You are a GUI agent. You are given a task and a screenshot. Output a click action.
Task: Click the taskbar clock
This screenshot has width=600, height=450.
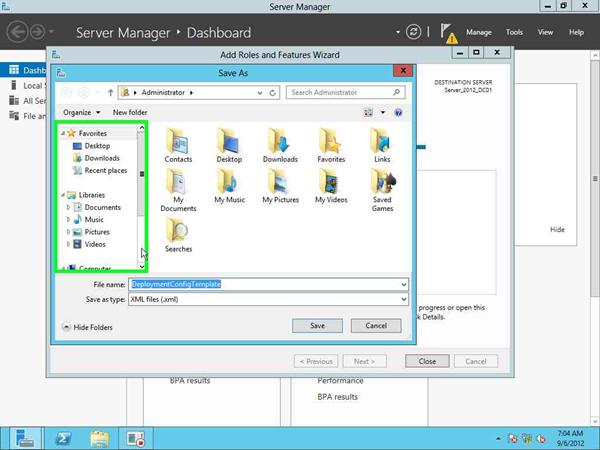click(570, 439)
